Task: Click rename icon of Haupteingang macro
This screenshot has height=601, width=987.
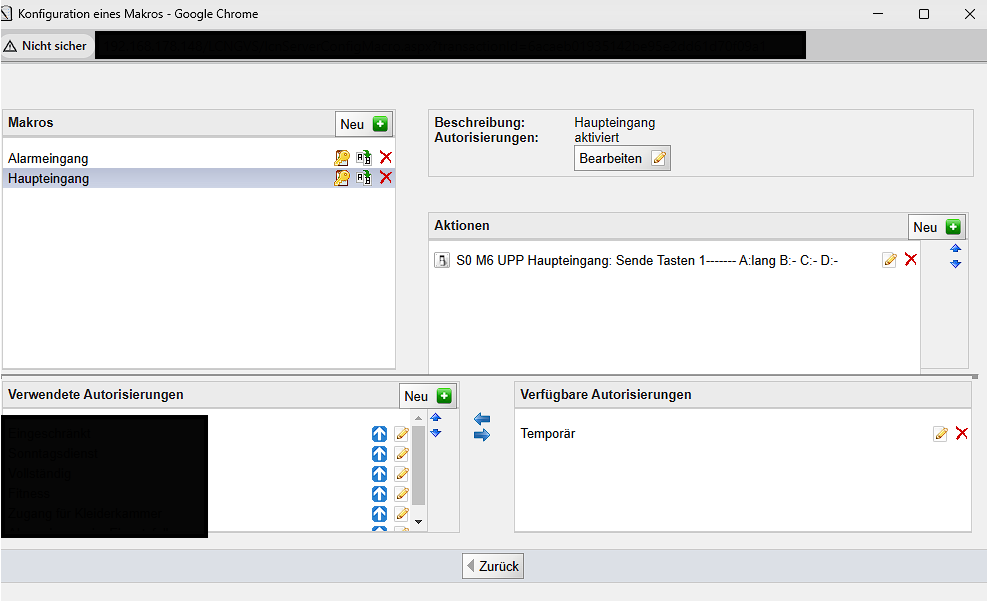Action: click(x=364, y=178)
